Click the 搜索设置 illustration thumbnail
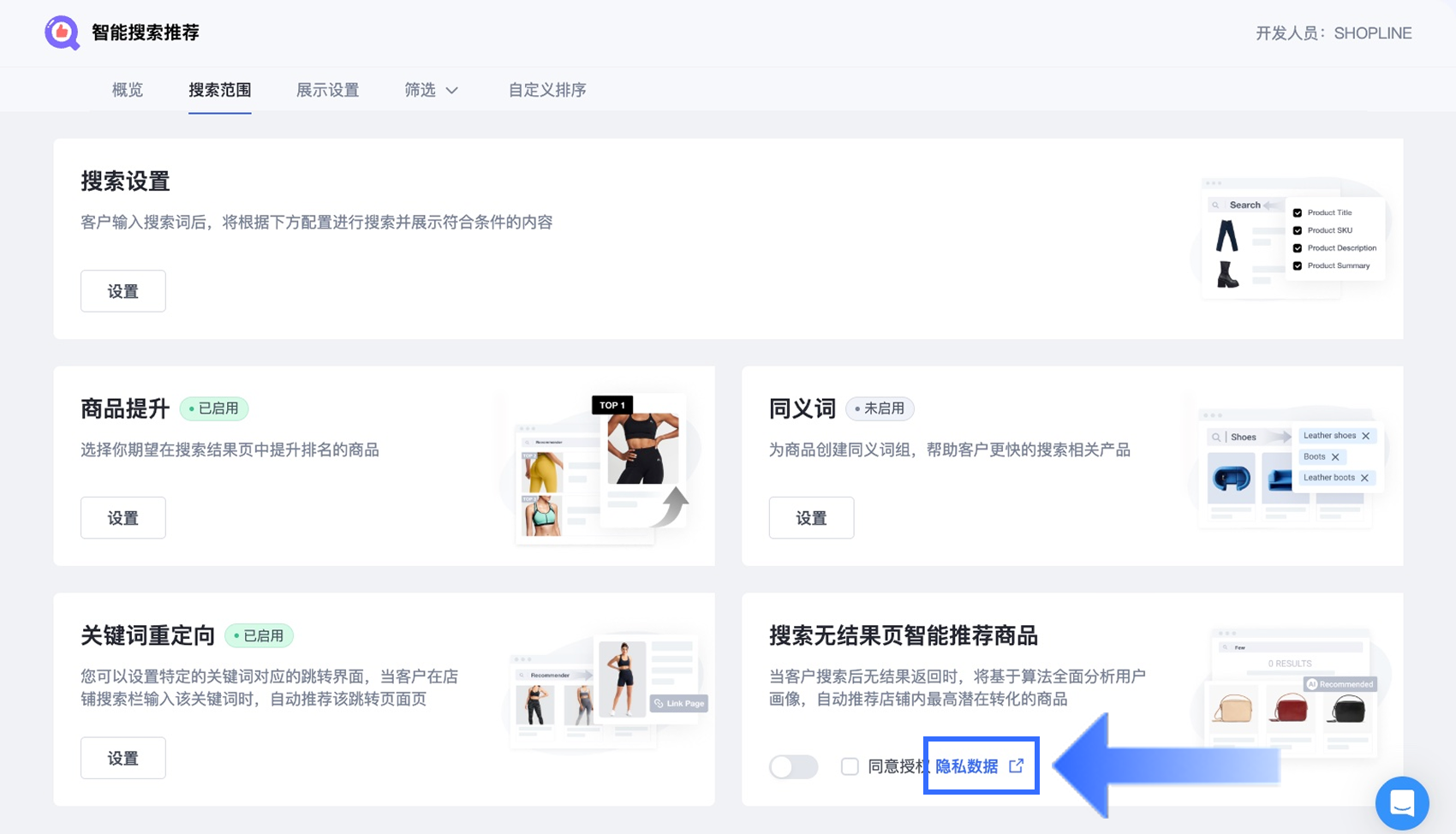Screen dimensions: 1456x834 tap(1291, 238)
